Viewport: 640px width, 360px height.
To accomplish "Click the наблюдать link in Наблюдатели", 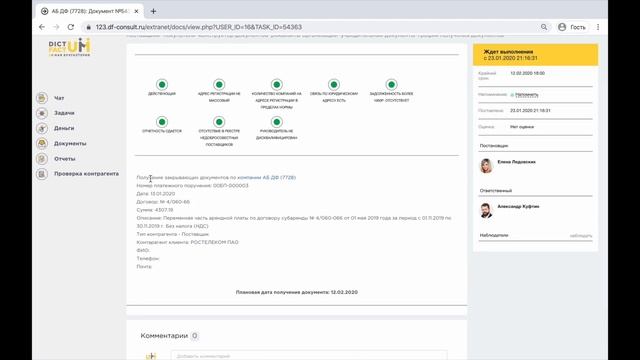I will point(581,236).
